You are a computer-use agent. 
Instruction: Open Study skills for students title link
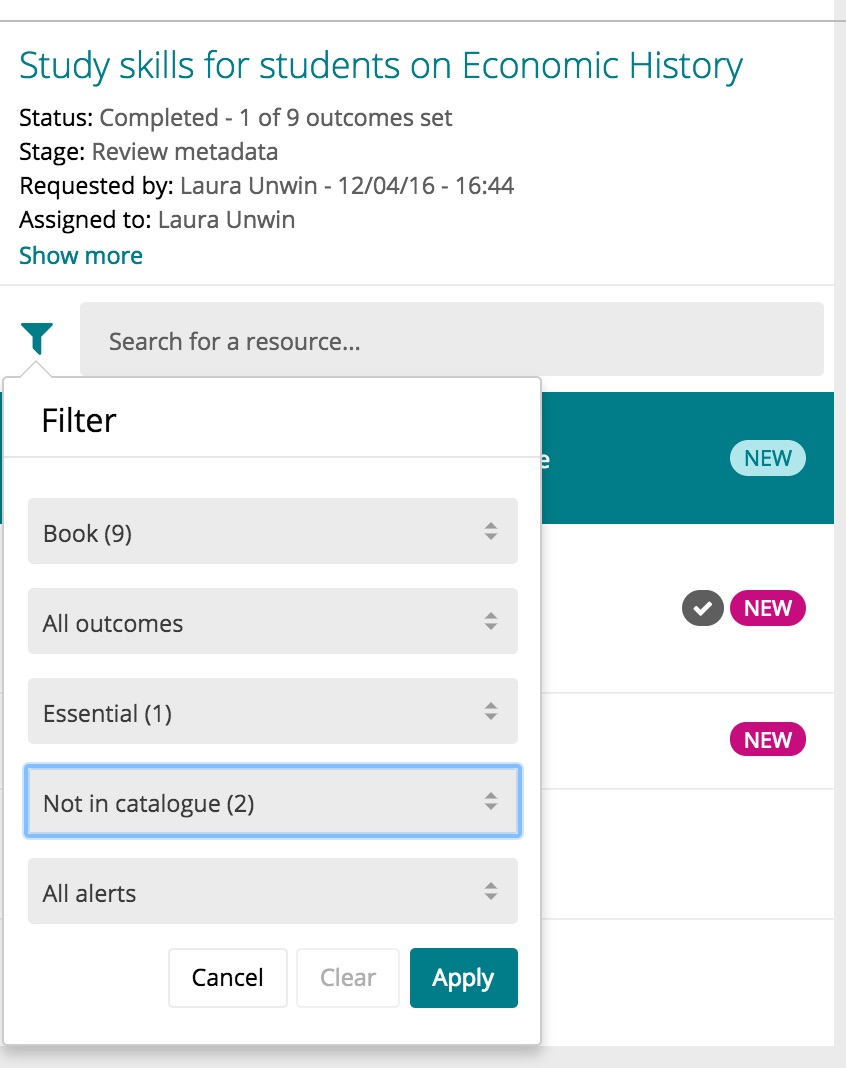tap(381, 66)
